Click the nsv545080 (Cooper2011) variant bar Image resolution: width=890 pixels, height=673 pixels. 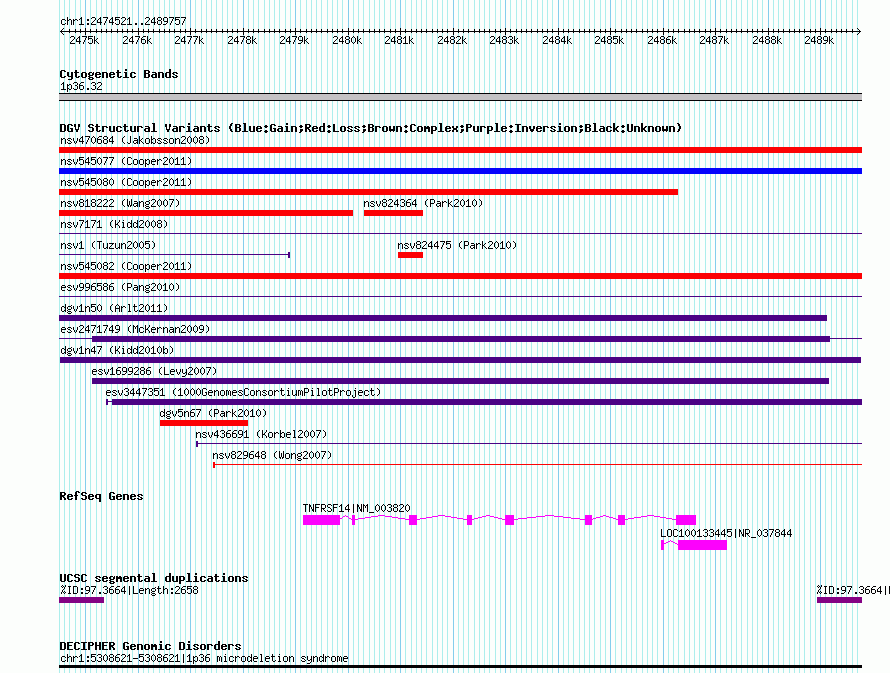click(x=368, y=192)
